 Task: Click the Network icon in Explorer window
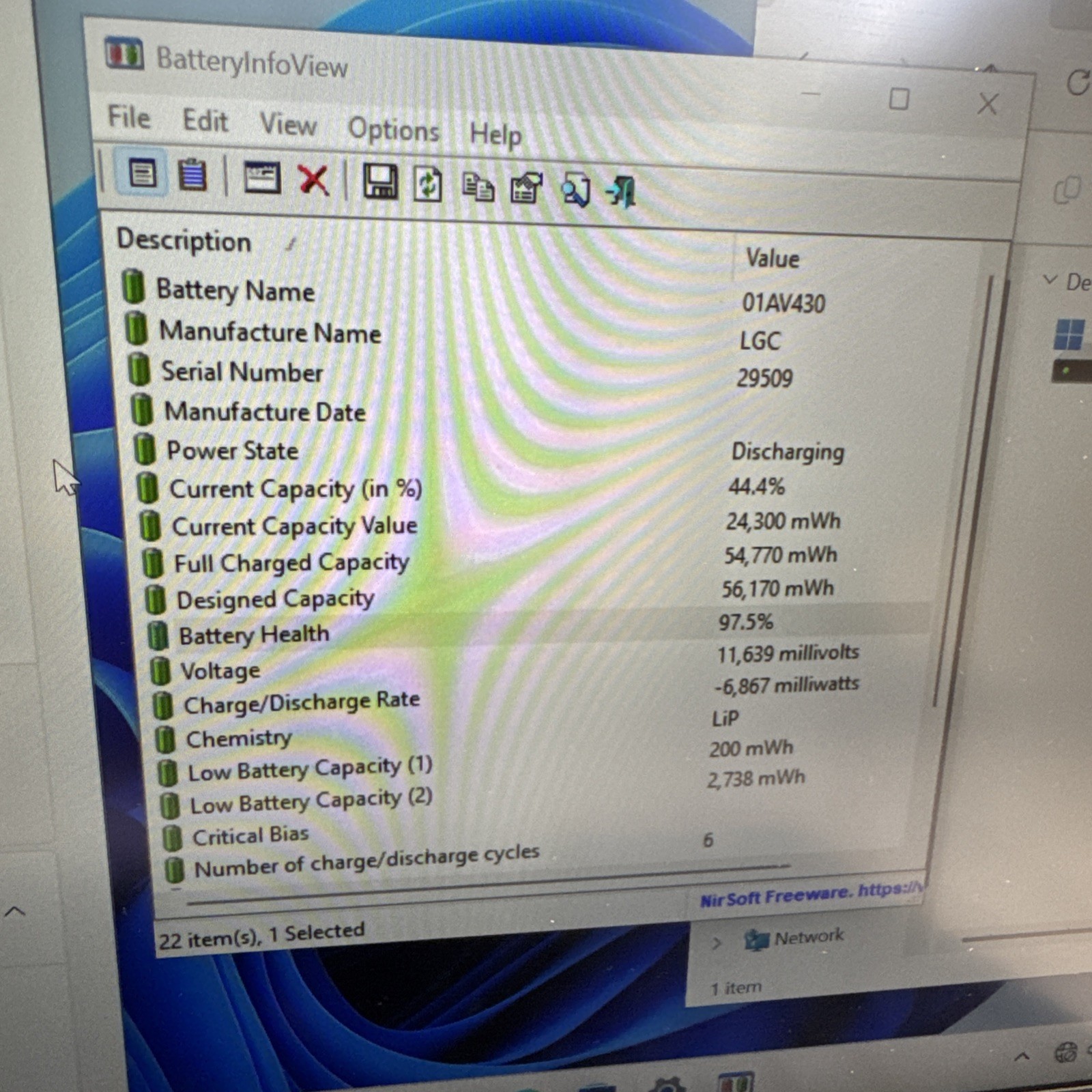756,940
